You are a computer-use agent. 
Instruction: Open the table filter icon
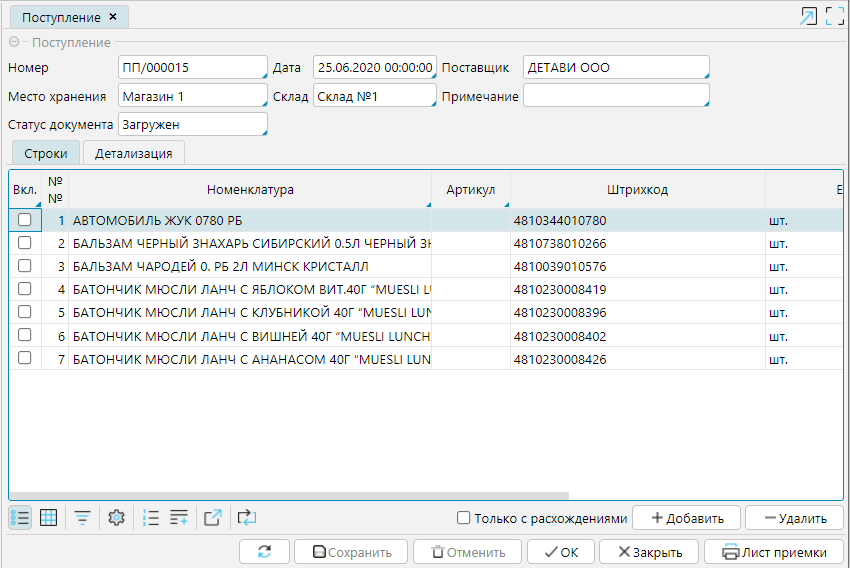pos(82,518)
